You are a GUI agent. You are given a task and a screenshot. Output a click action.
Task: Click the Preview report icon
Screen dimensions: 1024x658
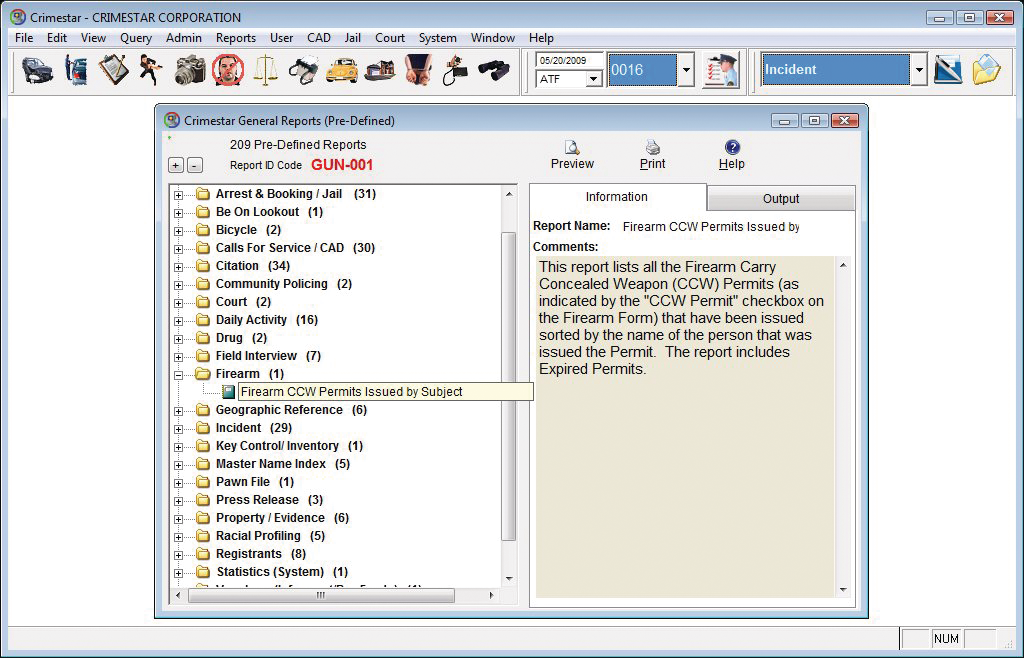point(572,155)
